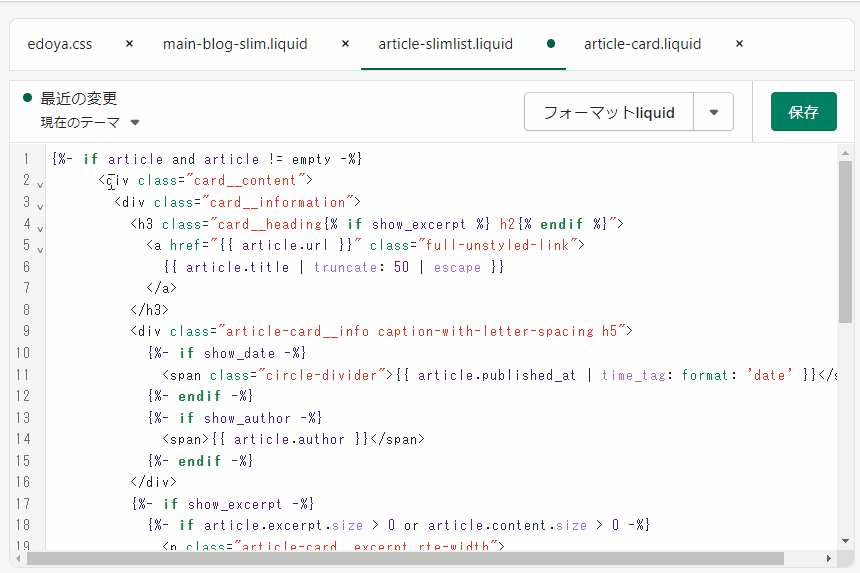This screenshot has width=860, height=573.
Task: Click "caption-with-letter-spacing" on line 9
Action: tap(486, 331)
